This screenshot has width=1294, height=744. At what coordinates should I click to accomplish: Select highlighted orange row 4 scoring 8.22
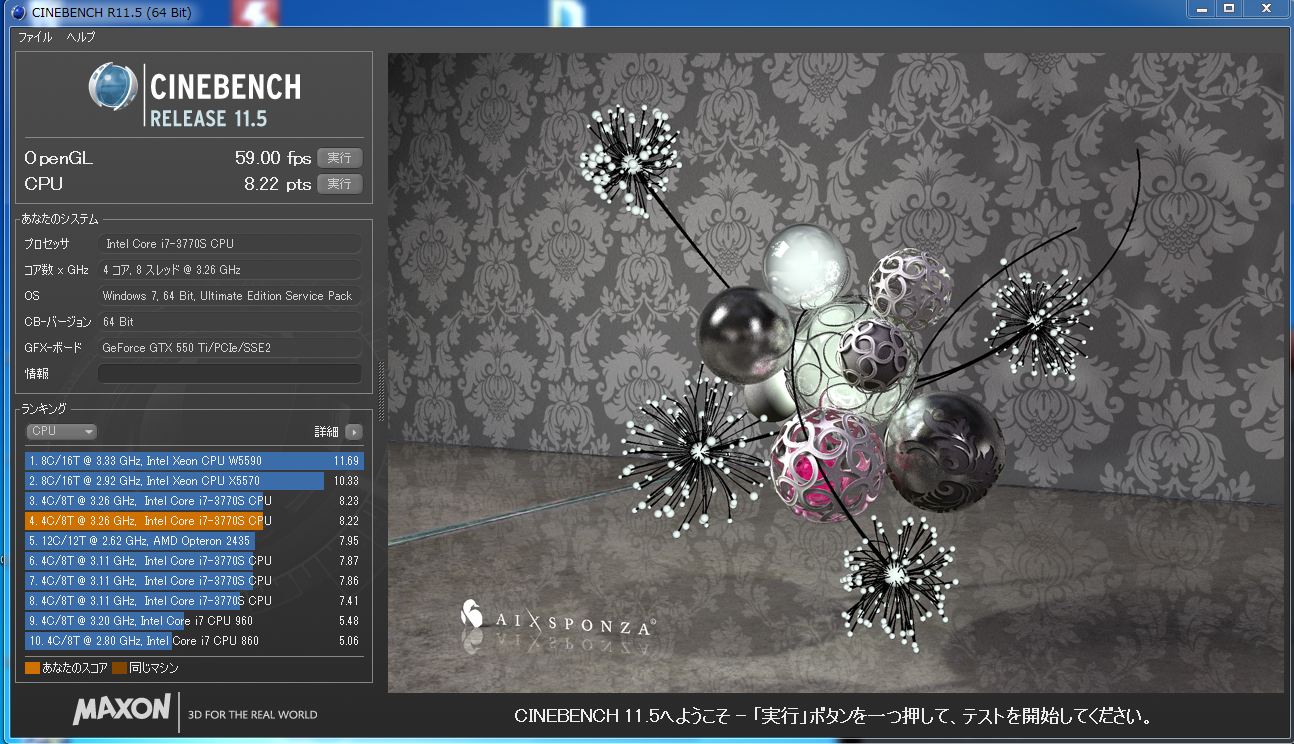[194, 521]
